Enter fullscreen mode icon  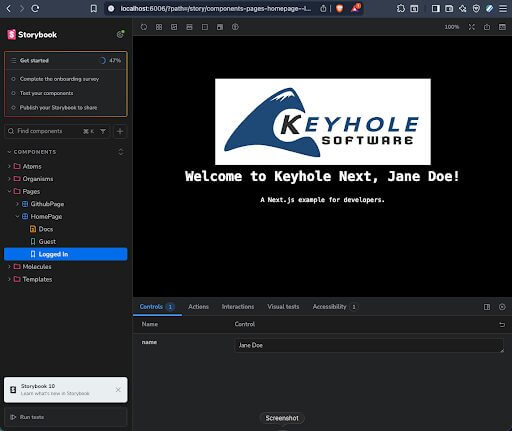(472, 27)
